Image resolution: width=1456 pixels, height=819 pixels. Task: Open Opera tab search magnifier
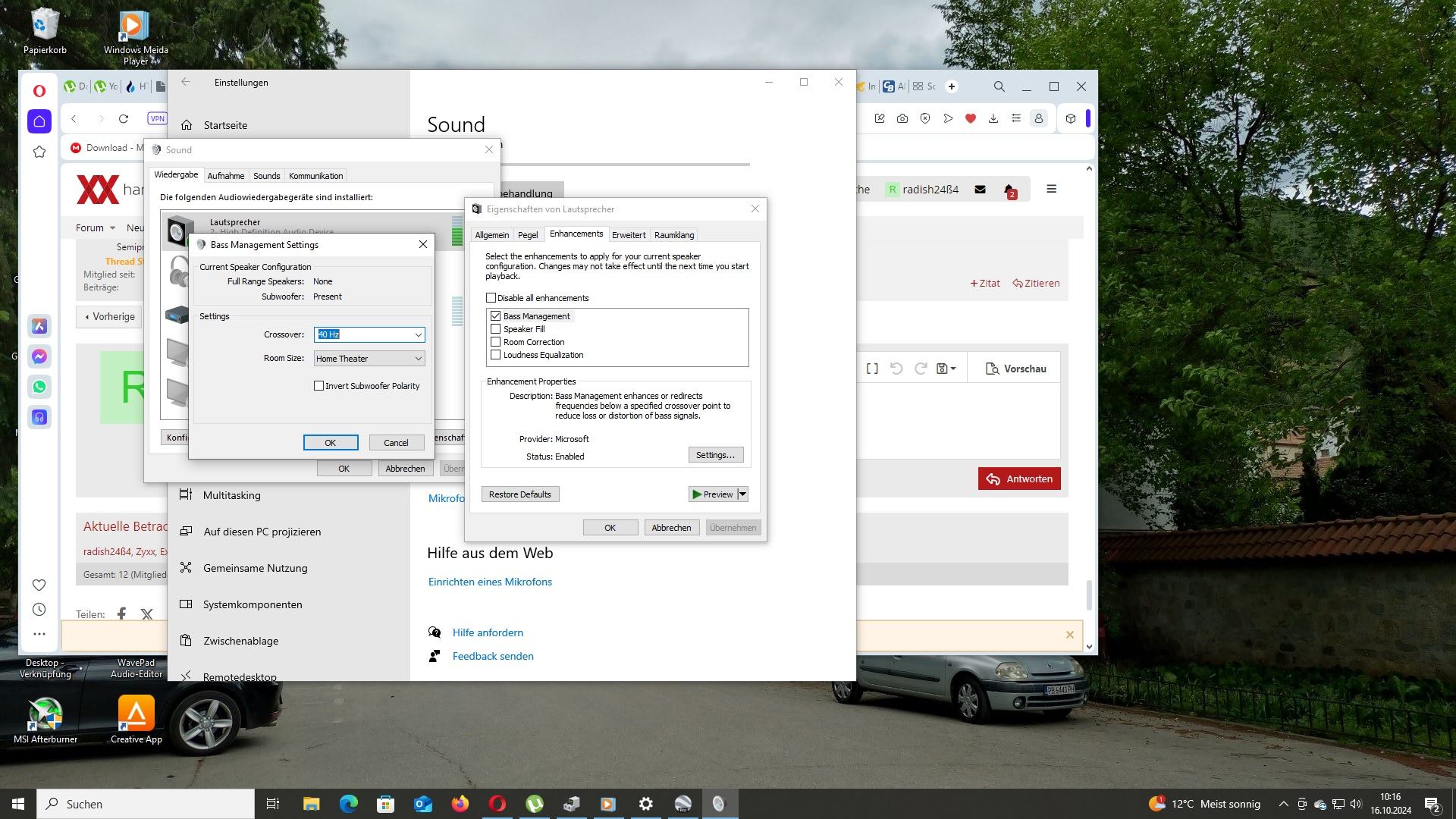click(999, 86)
